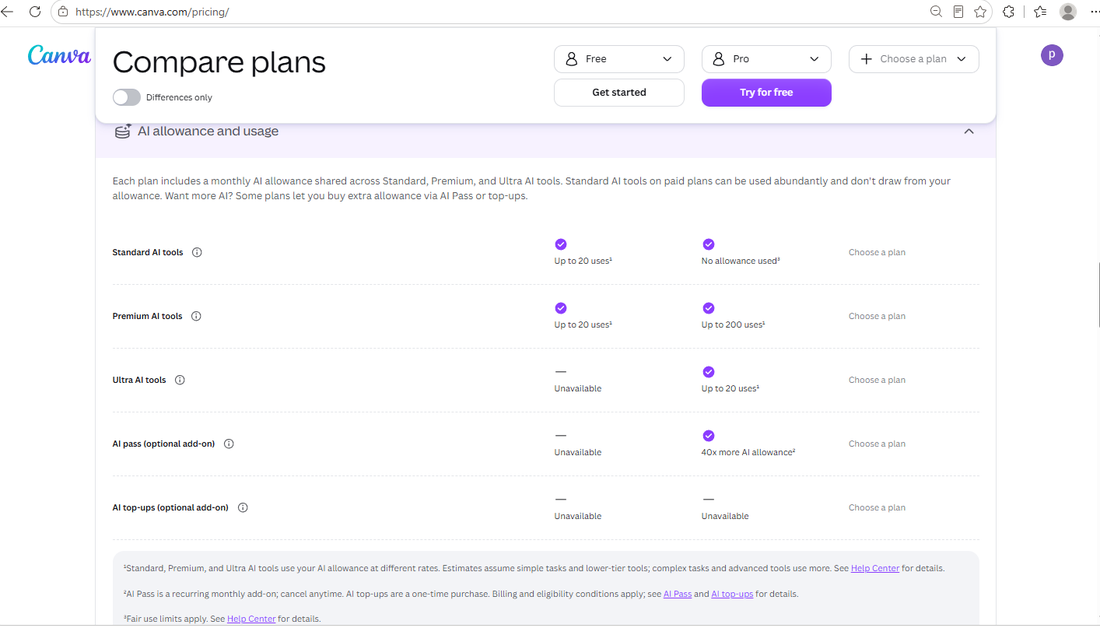Image resolution: width=1100 pixels, height=628 pixels.
Task: Click Free plan checkmark for Premium AI tools
Action: point(561,308)
